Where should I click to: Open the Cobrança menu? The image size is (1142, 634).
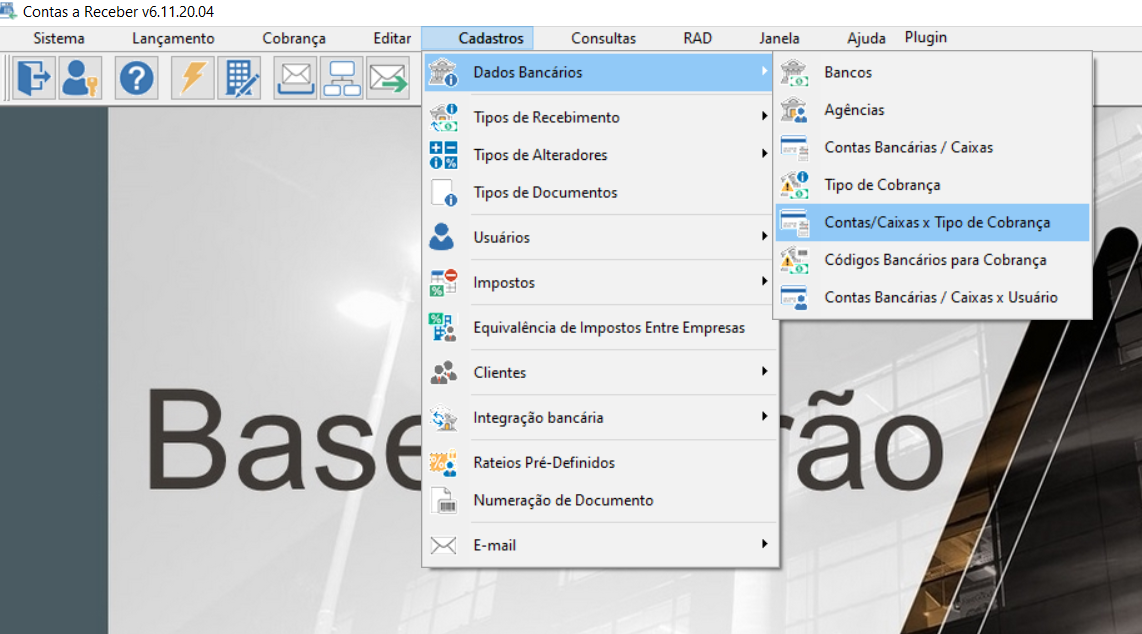pos(294,39)
